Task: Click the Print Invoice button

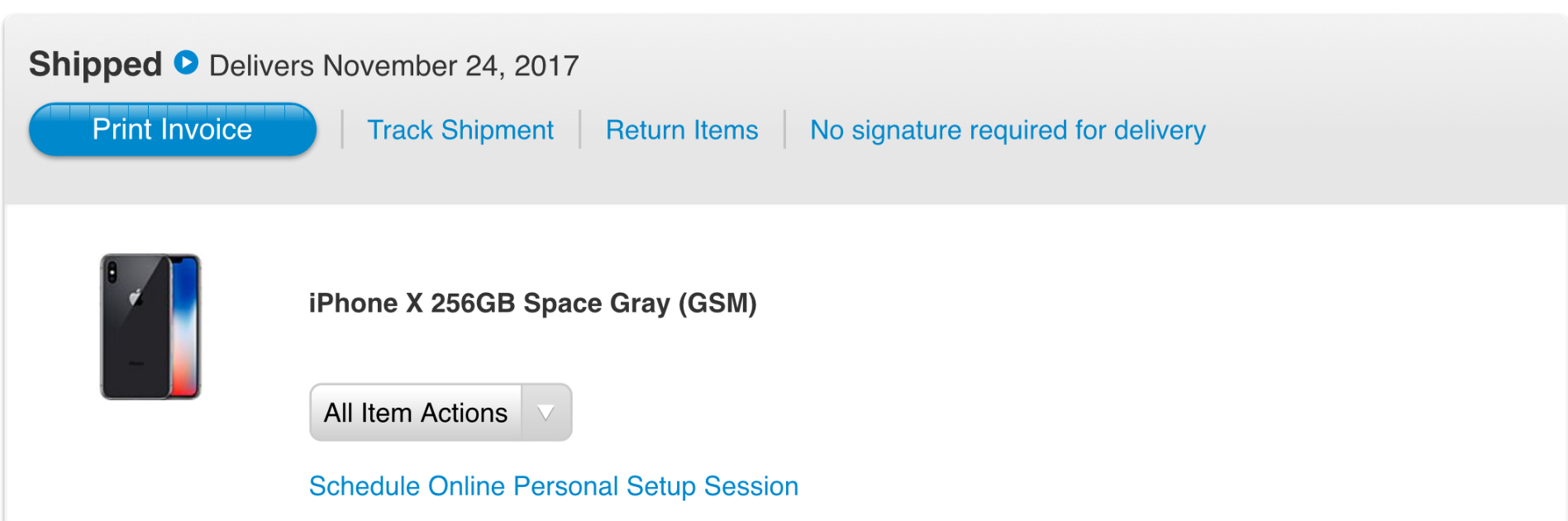Action: point(173,130)
